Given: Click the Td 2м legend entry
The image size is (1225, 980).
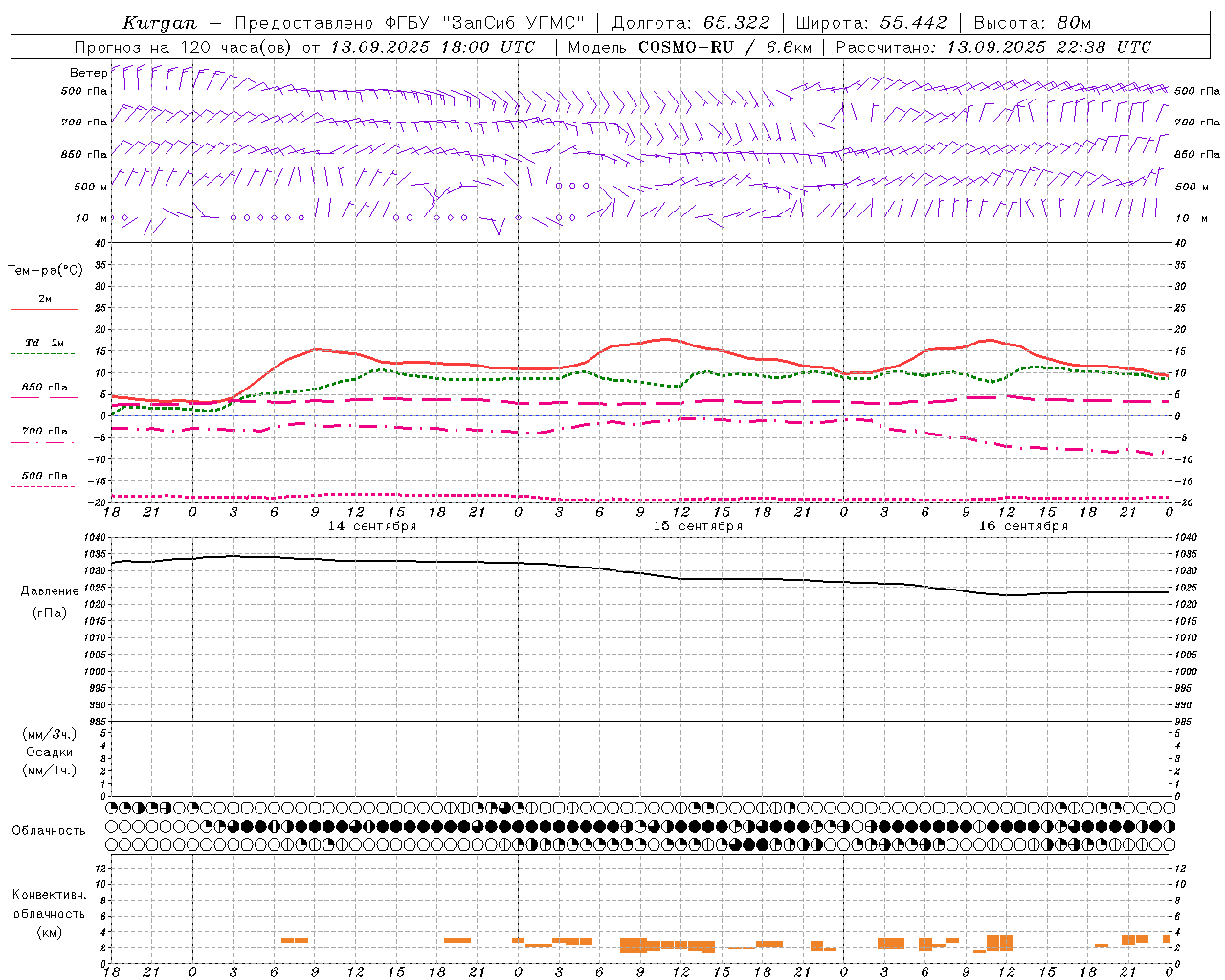Looking at the screenshot, I should click(x=44, y=343).
